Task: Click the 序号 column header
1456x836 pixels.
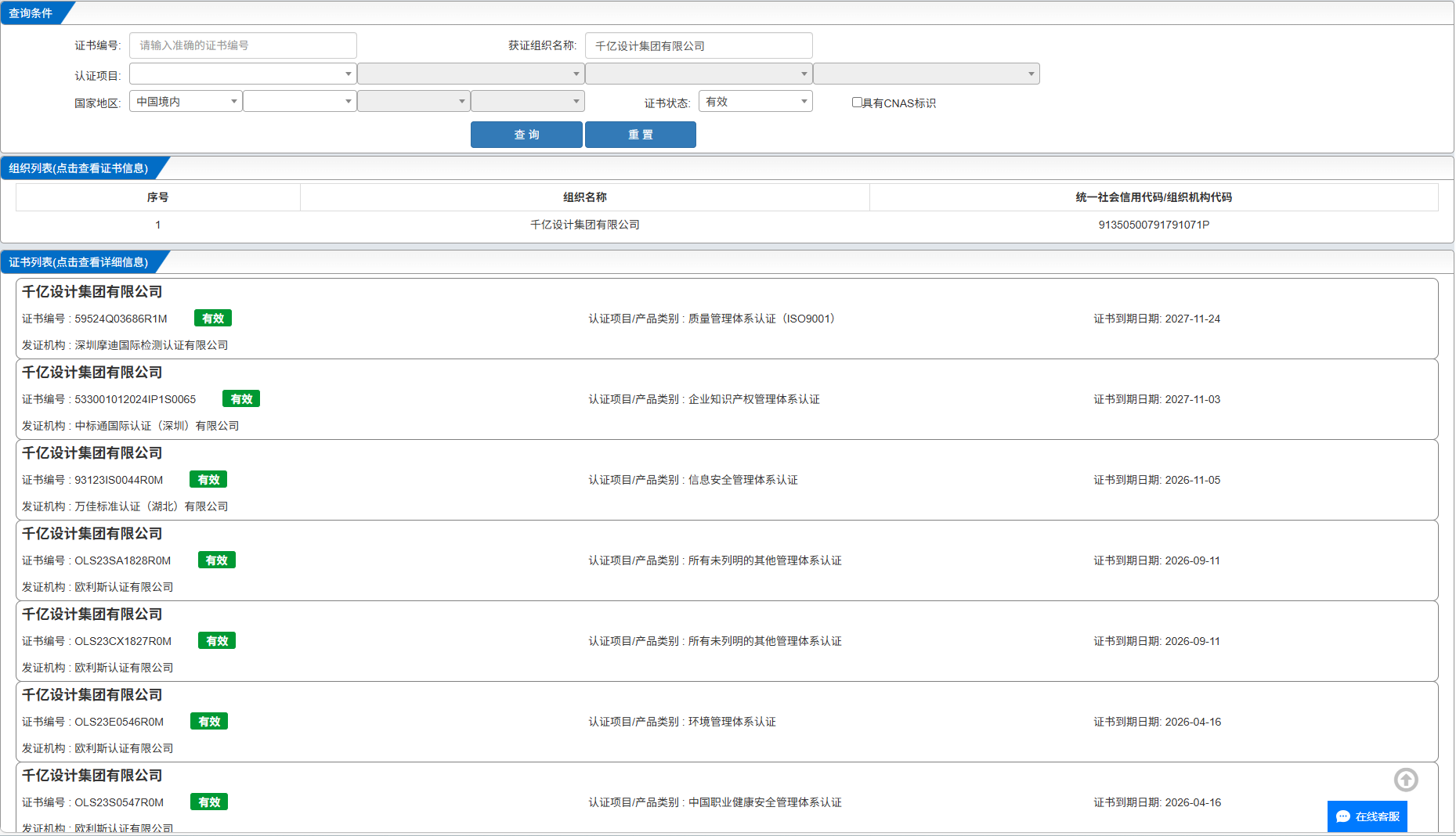Action: [x=157, y=197]
